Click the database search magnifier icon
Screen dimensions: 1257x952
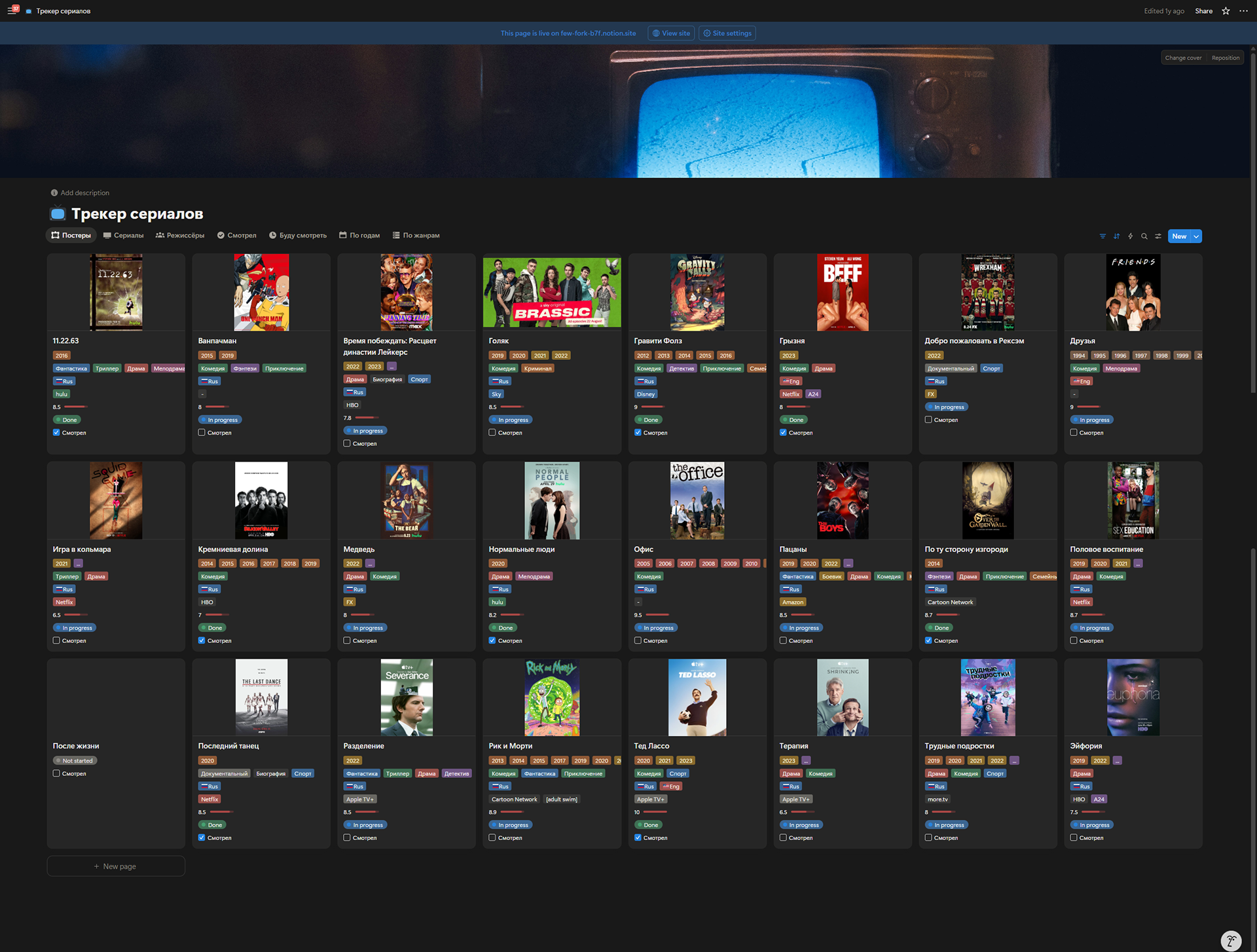click(1144, 236)
